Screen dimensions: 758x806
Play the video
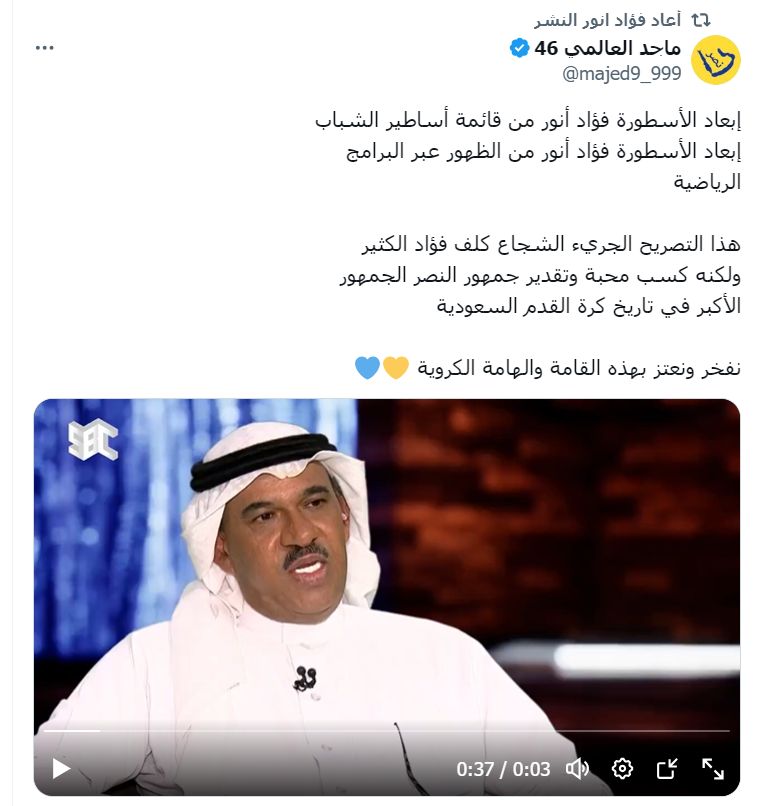62,769
